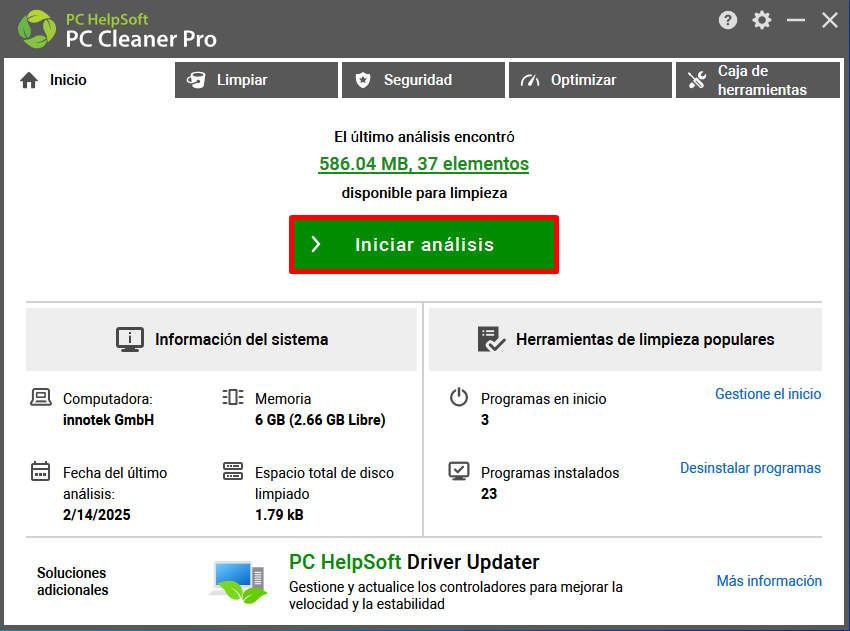This screenshot has width=850, height=631.
Task: Click the Programas en inicio label
Action: tap(543, 399)
